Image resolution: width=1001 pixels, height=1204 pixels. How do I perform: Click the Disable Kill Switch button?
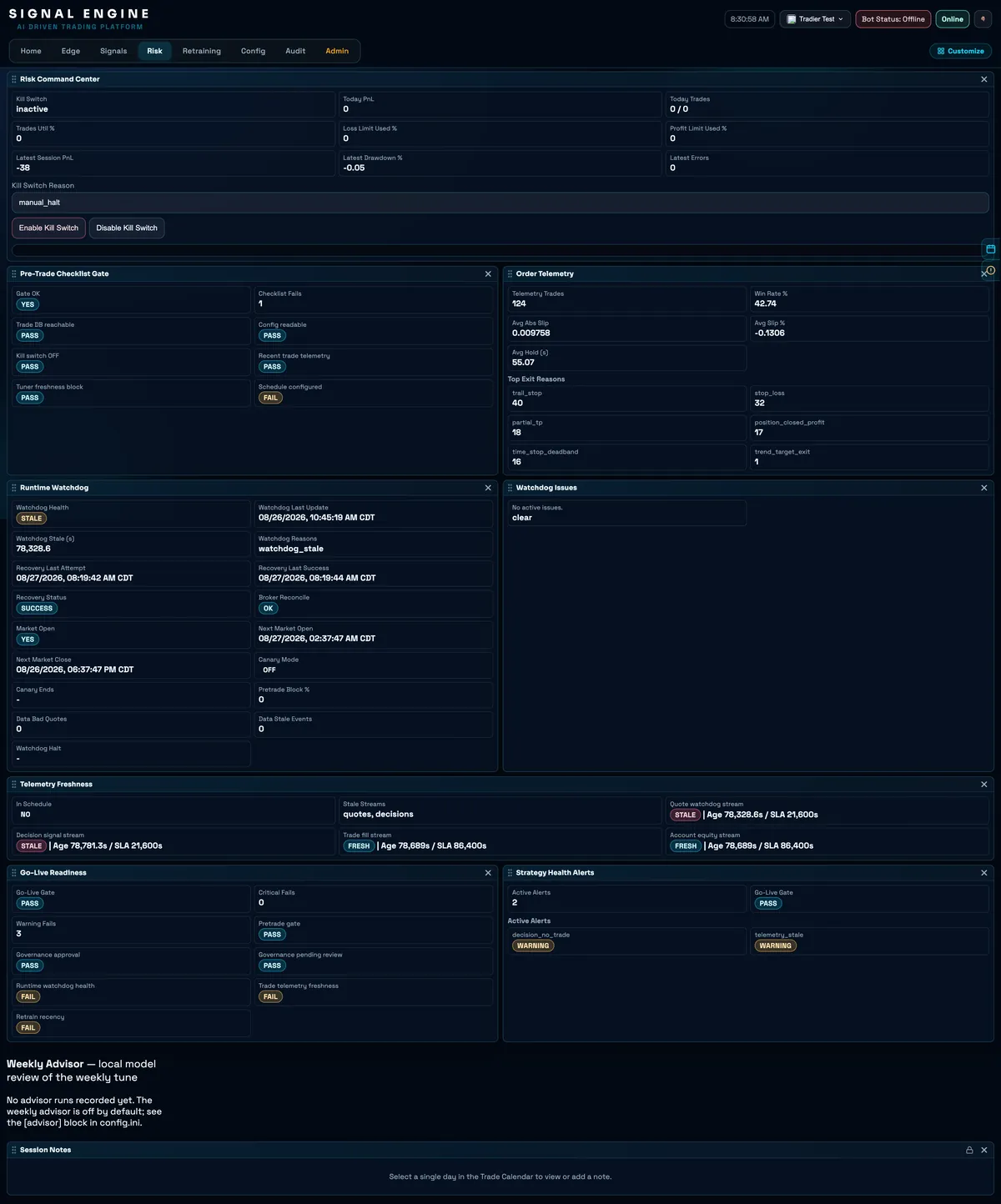point(127,228)
